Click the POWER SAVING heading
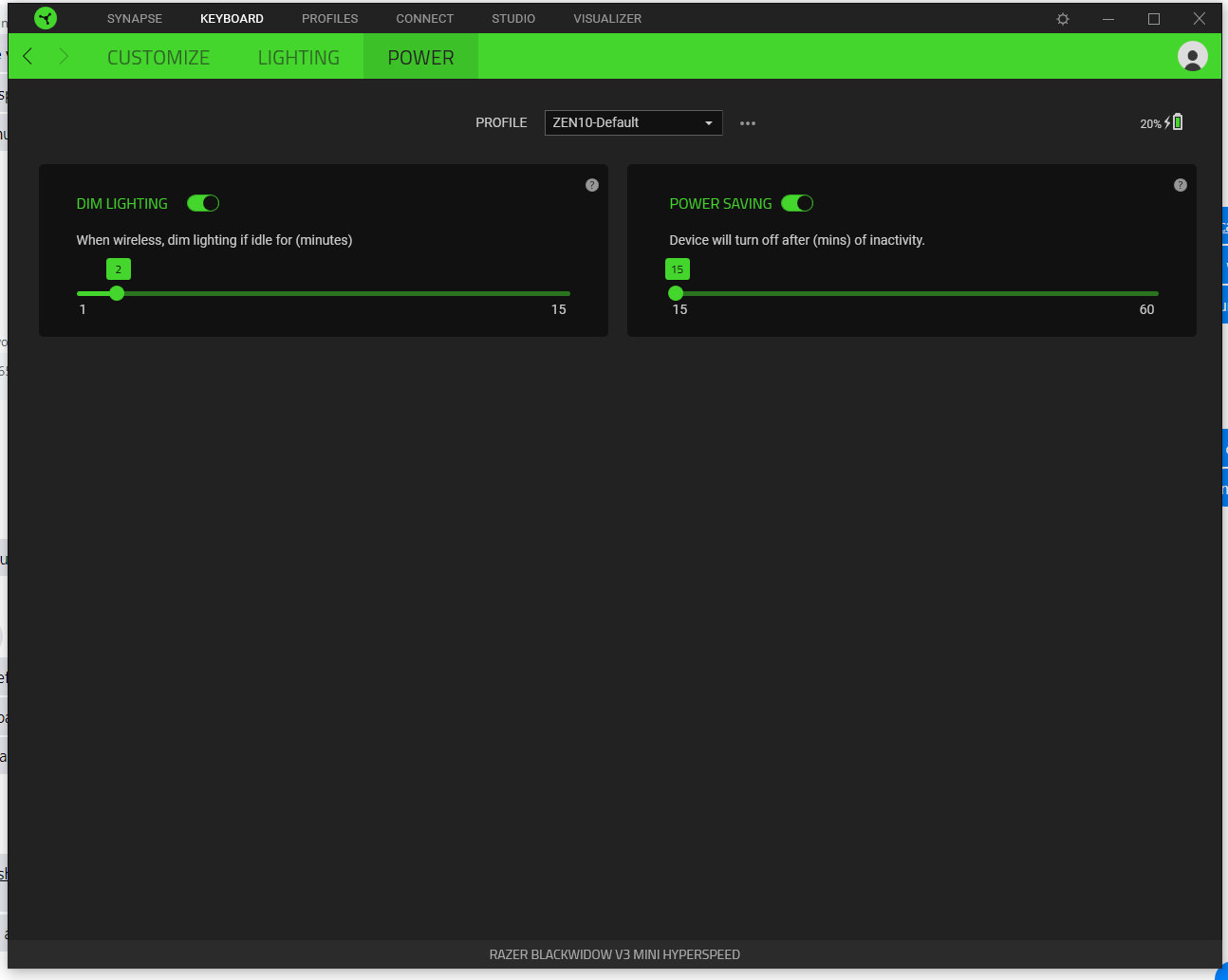Viewport: 1228px width, 980px height. click(x=721, y=203)
